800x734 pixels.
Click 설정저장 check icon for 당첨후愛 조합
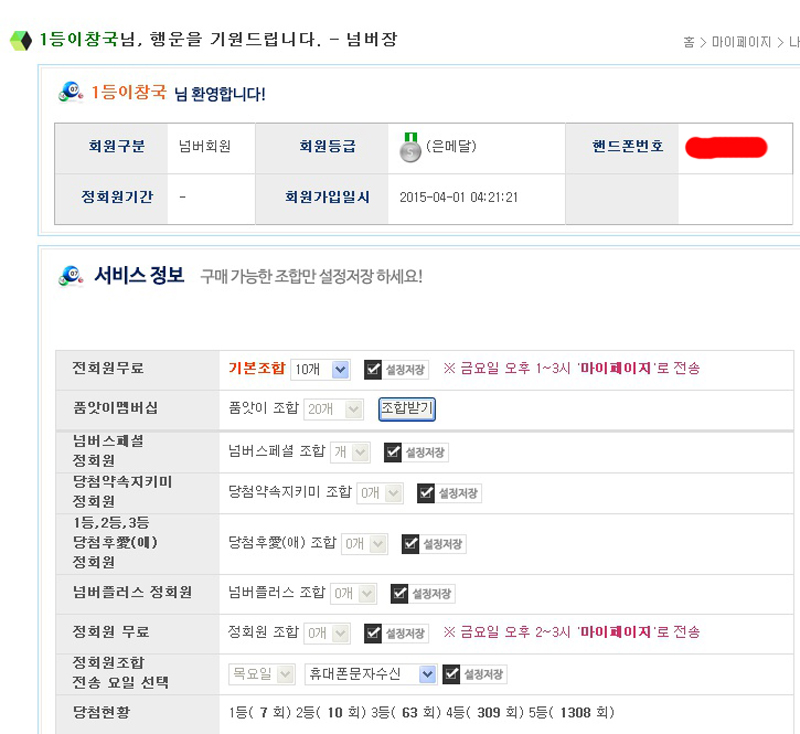click(409, 544)
